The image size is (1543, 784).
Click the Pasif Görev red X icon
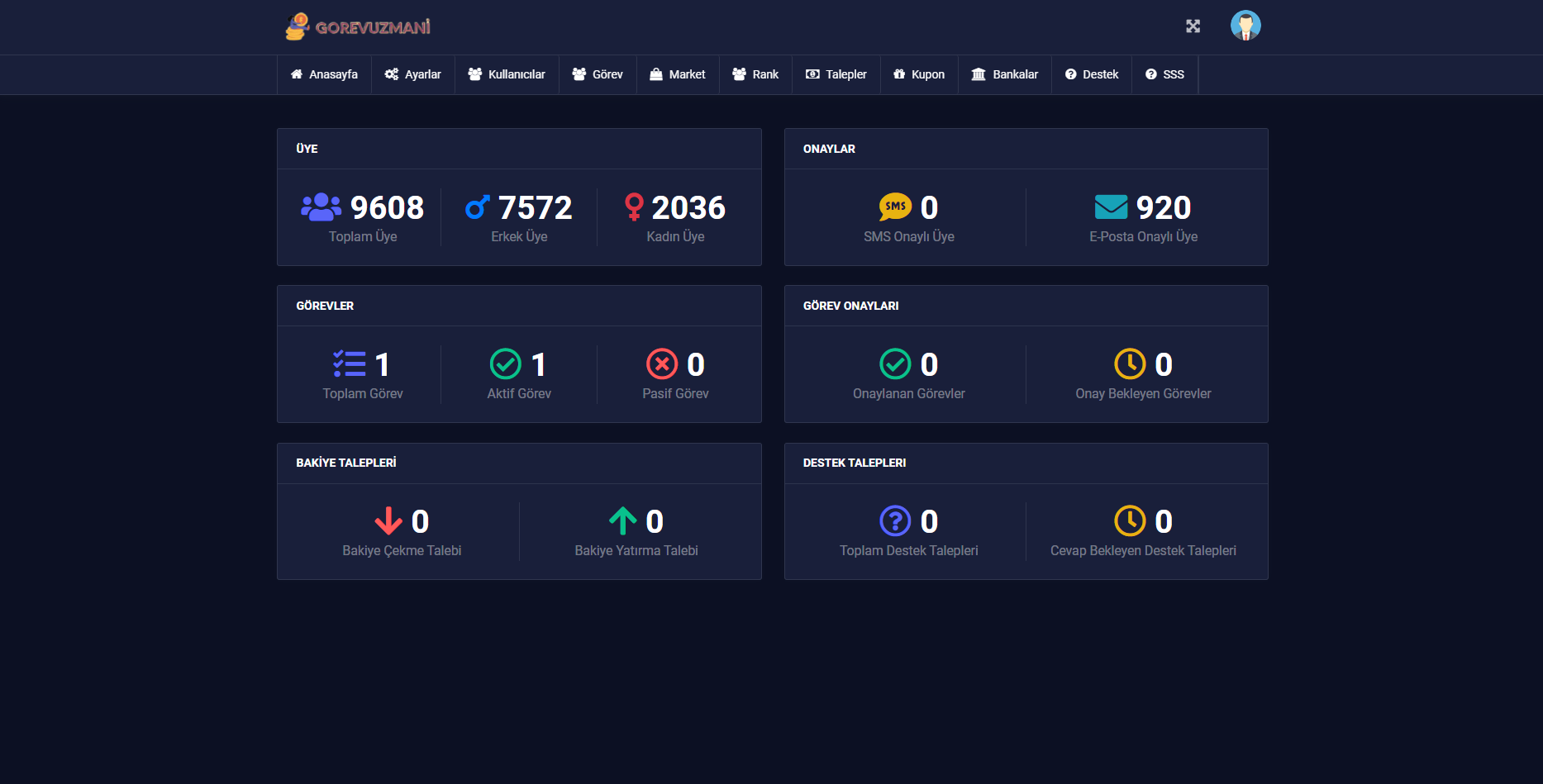point(662,363)
